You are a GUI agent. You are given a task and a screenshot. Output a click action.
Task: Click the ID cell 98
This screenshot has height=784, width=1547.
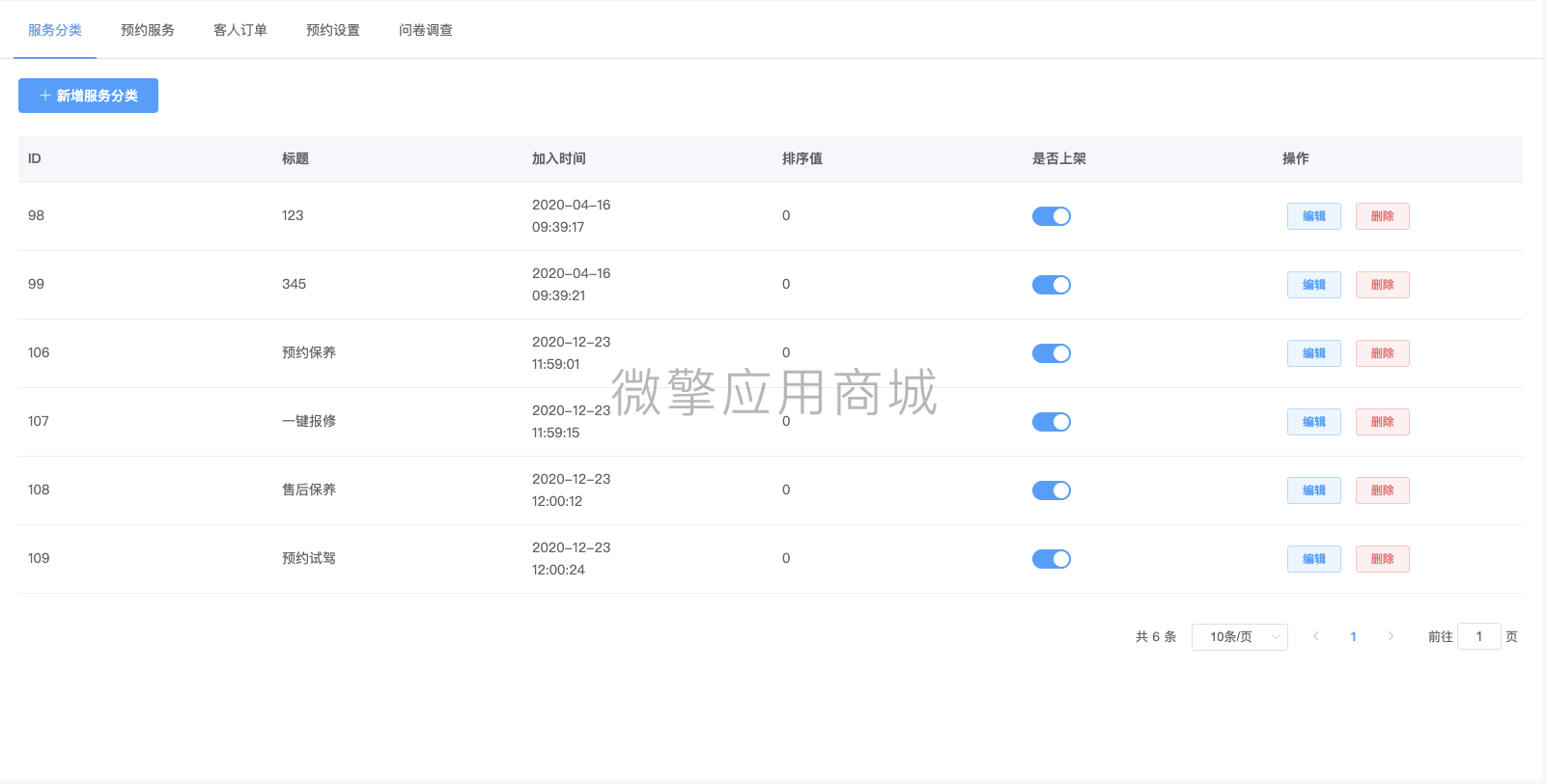(x=36, y=215)
